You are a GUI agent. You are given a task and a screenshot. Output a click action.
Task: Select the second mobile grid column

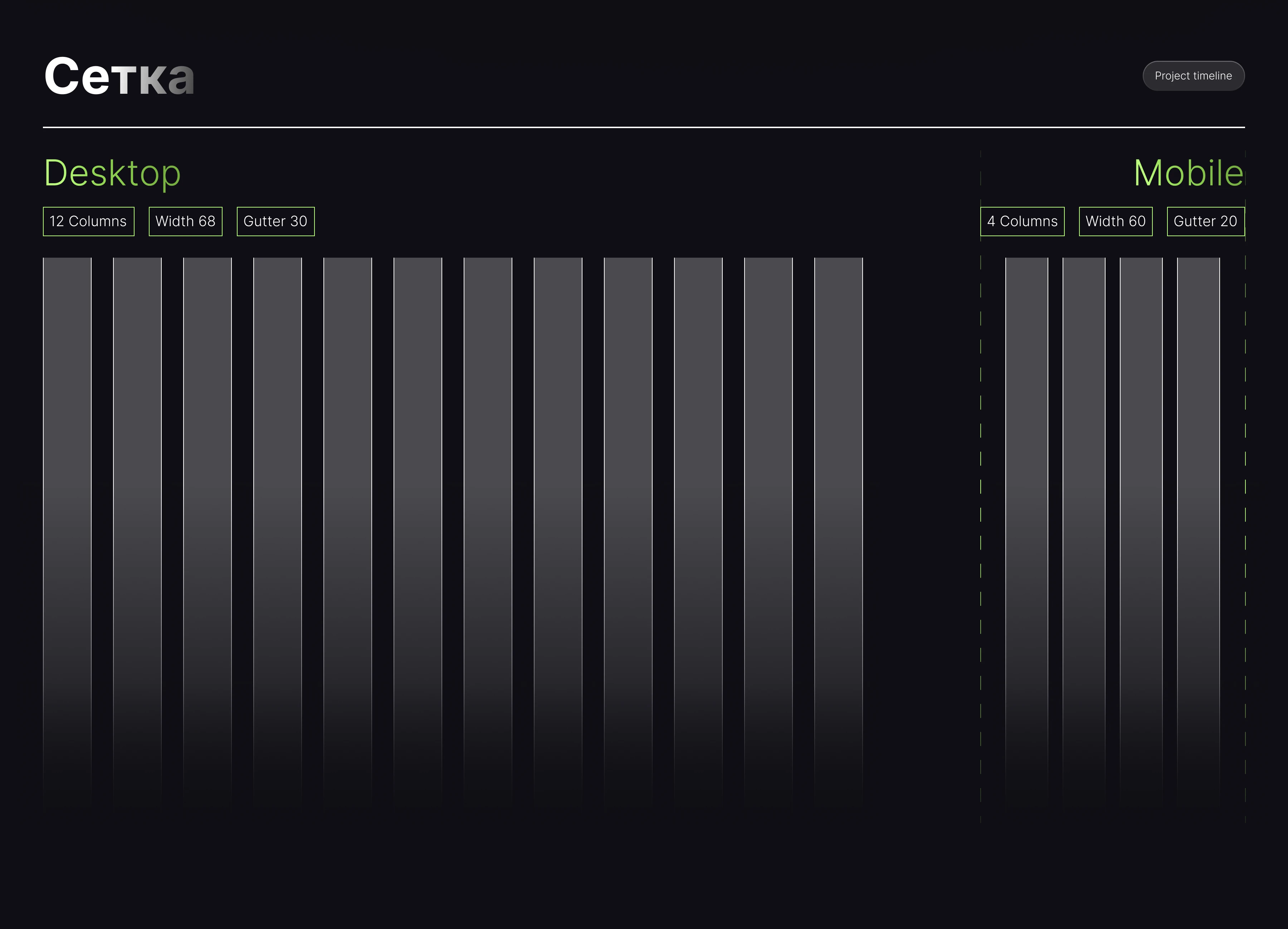pos(1084,454)
